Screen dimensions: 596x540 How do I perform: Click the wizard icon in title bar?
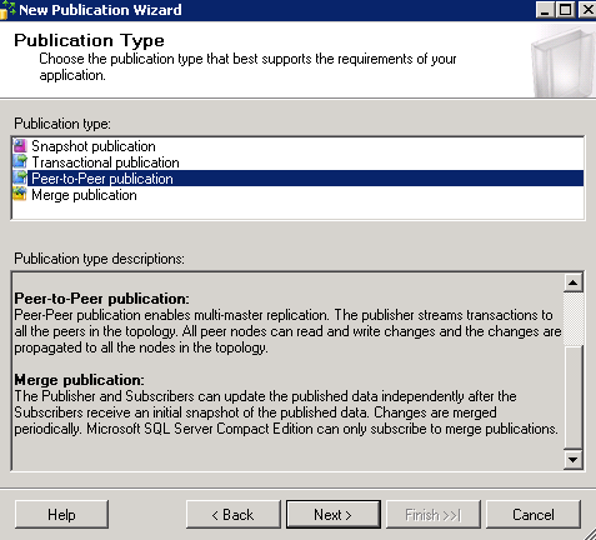point(8,10)
